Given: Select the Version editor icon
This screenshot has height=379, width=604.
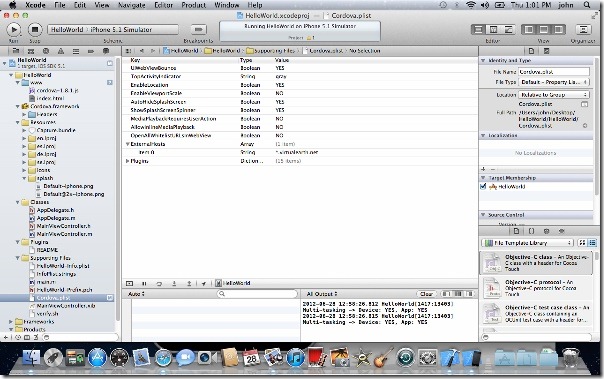Looking at the screenshot, I should pyautogui.click(x=508, y=30).
